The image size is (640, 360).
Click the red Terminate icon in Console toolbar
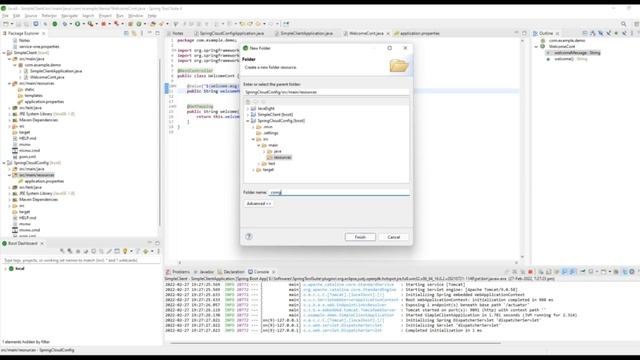(x=530, y=272)
